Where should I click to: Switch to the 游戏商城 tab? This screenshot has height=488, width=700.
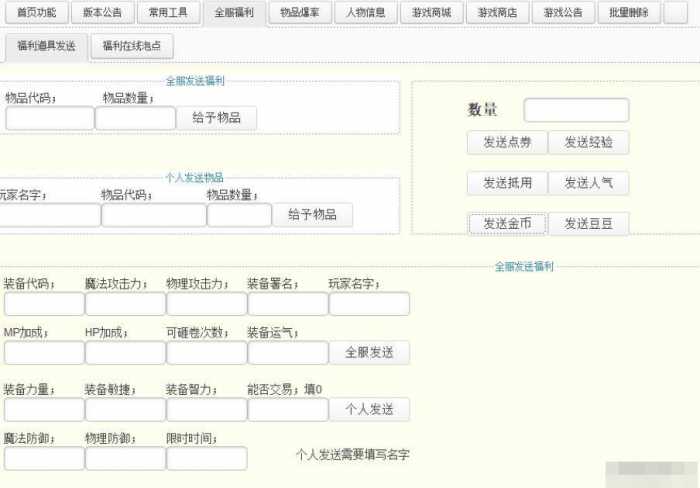432,13
